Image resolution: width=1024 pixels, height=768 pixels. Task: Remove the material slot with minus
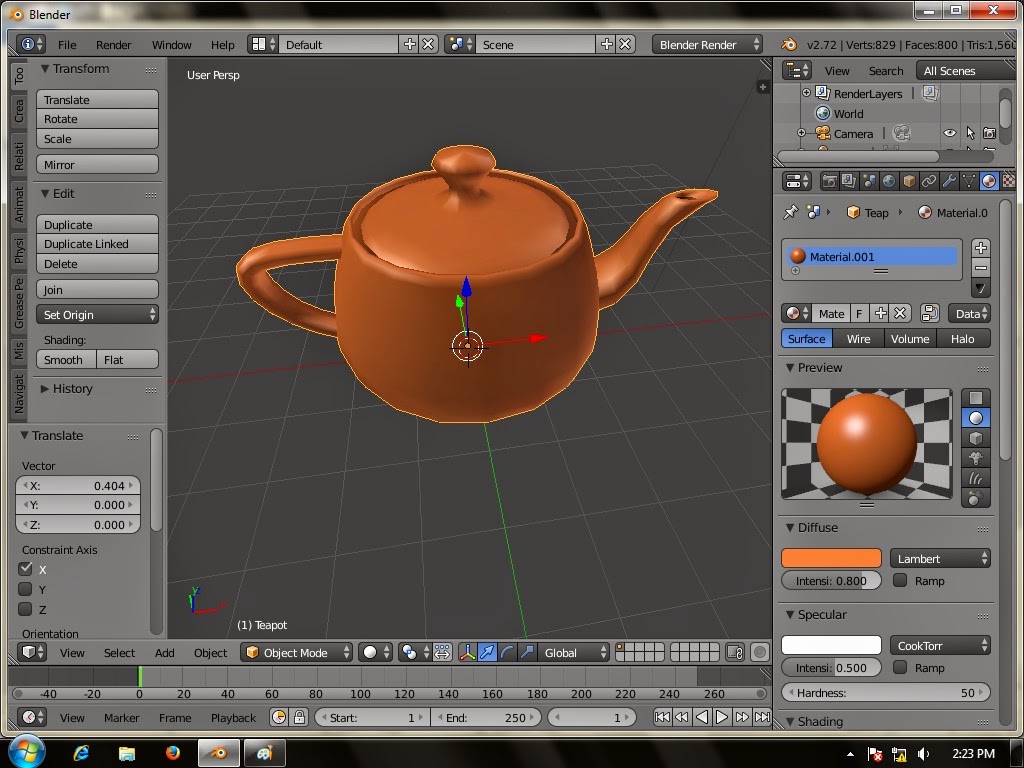(980, 268)
